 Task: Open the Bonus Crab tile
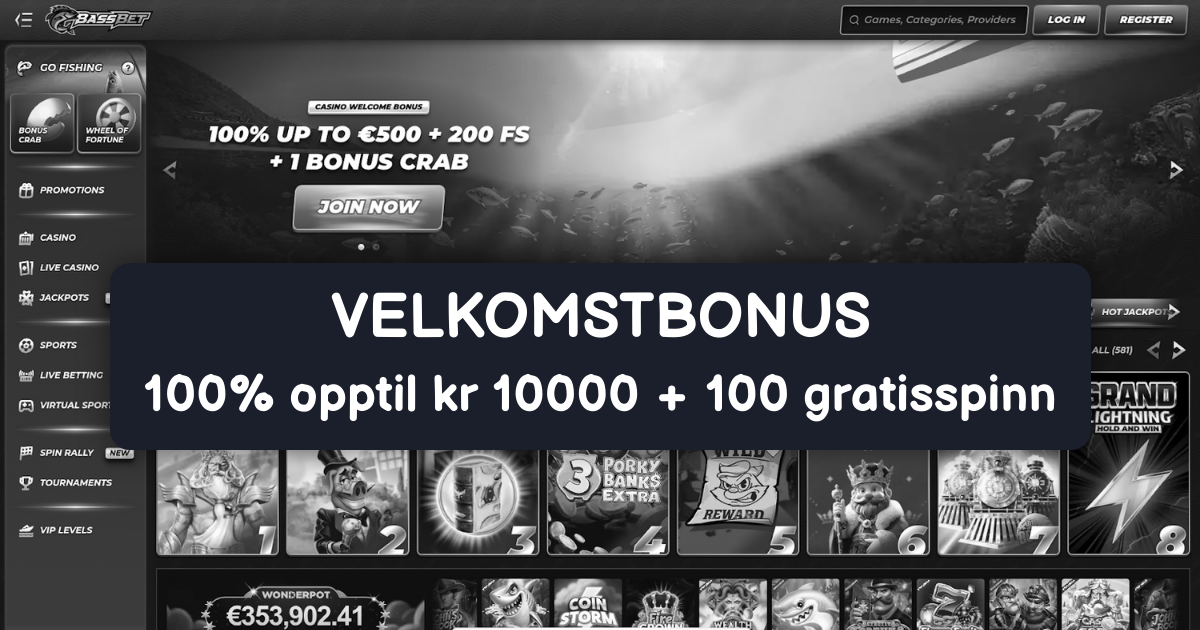click(42, 123)
